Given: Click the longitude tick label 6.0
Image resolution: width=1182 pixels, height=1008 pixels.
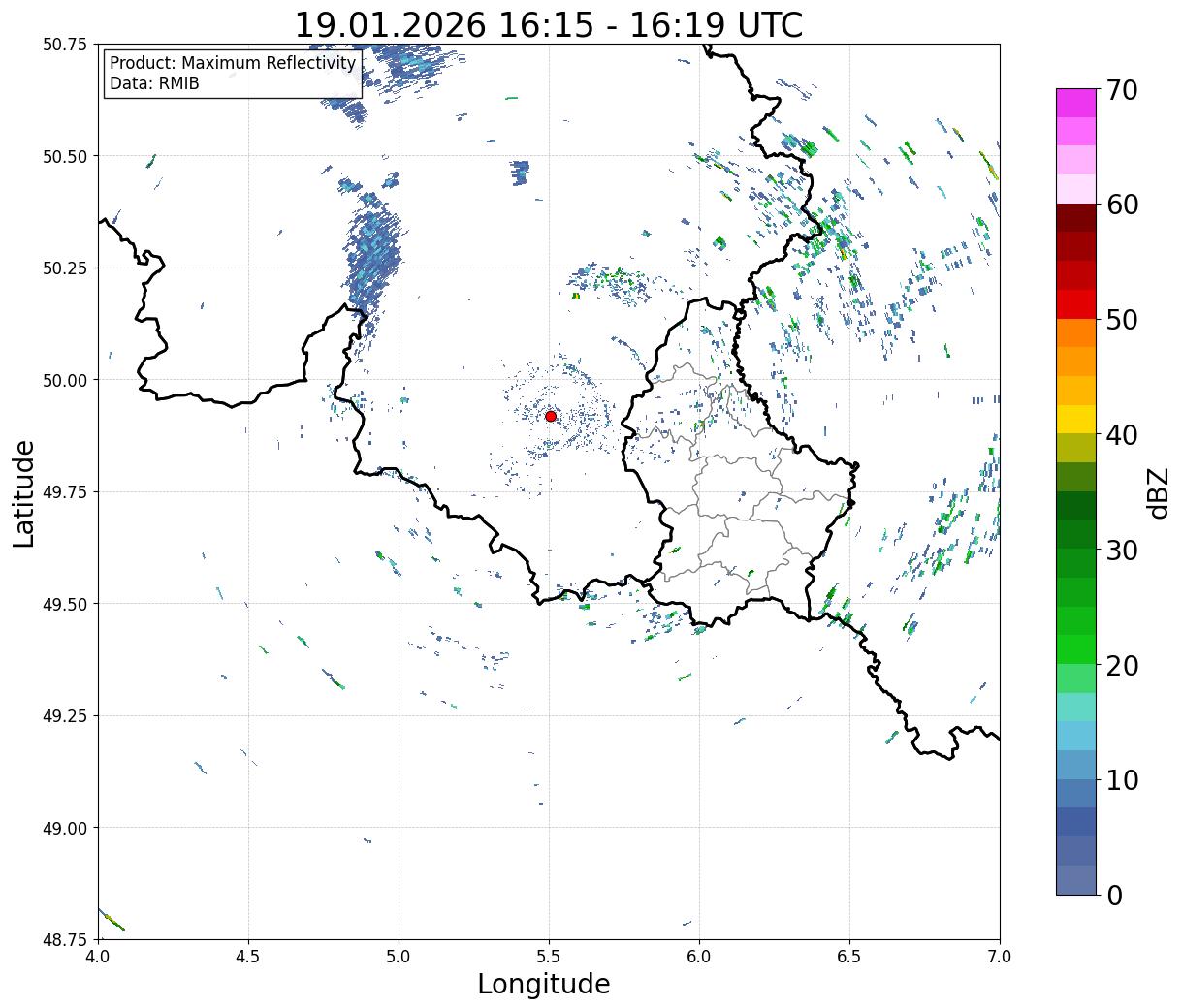Looking at the screenshot, I should 699,957.
